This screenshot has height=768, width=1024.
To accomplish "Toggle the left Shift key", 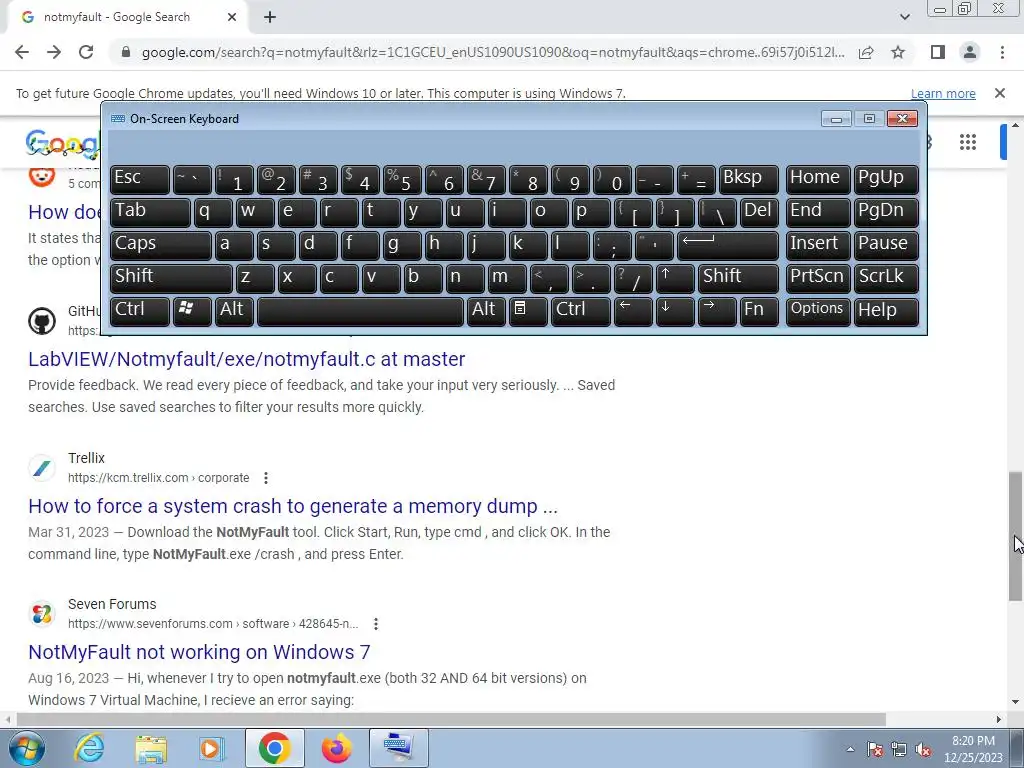I will click(171, 278).
